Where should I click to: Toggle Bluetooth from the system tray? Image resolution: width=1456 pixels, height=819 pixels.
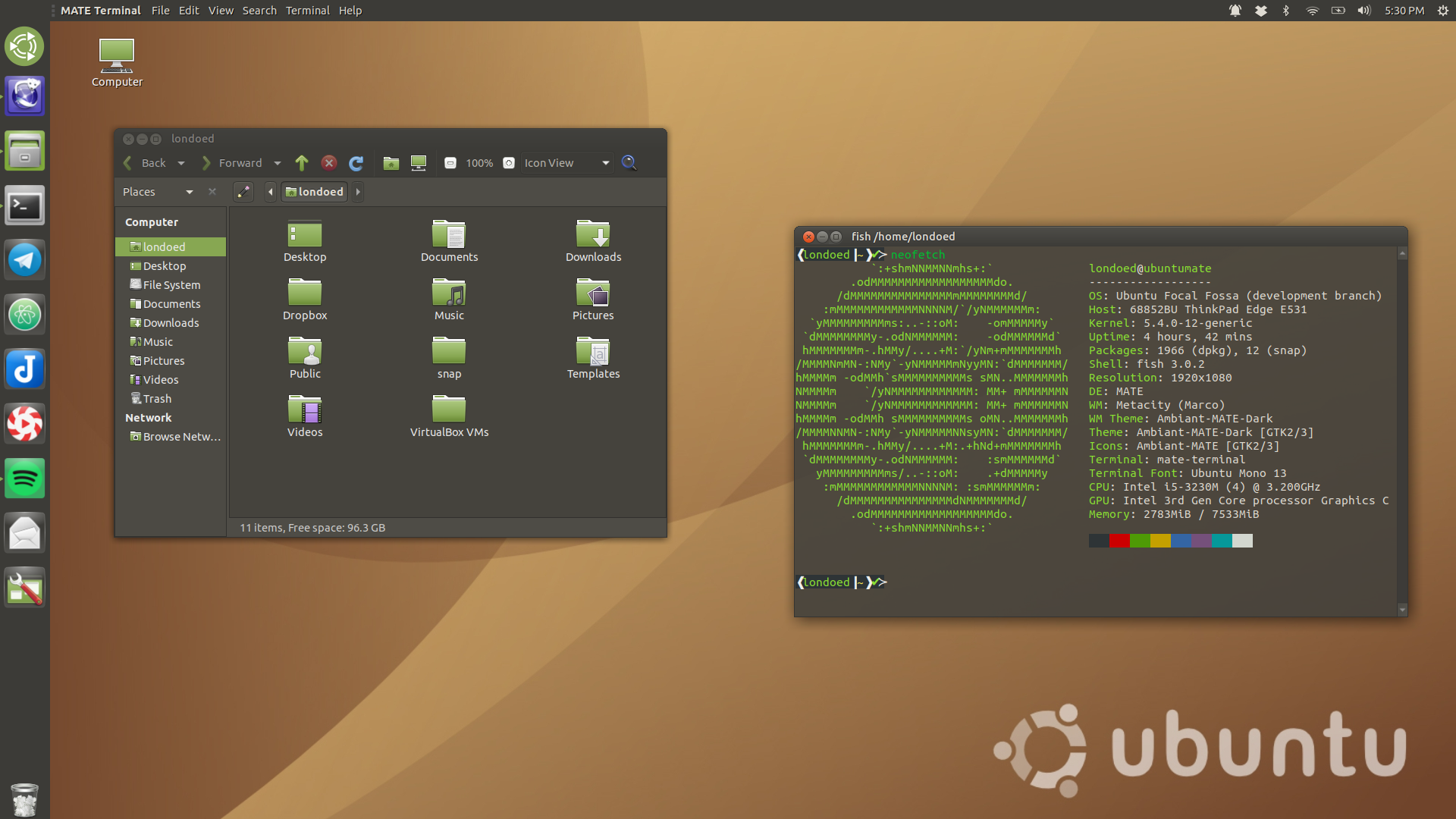(1285, 11)
